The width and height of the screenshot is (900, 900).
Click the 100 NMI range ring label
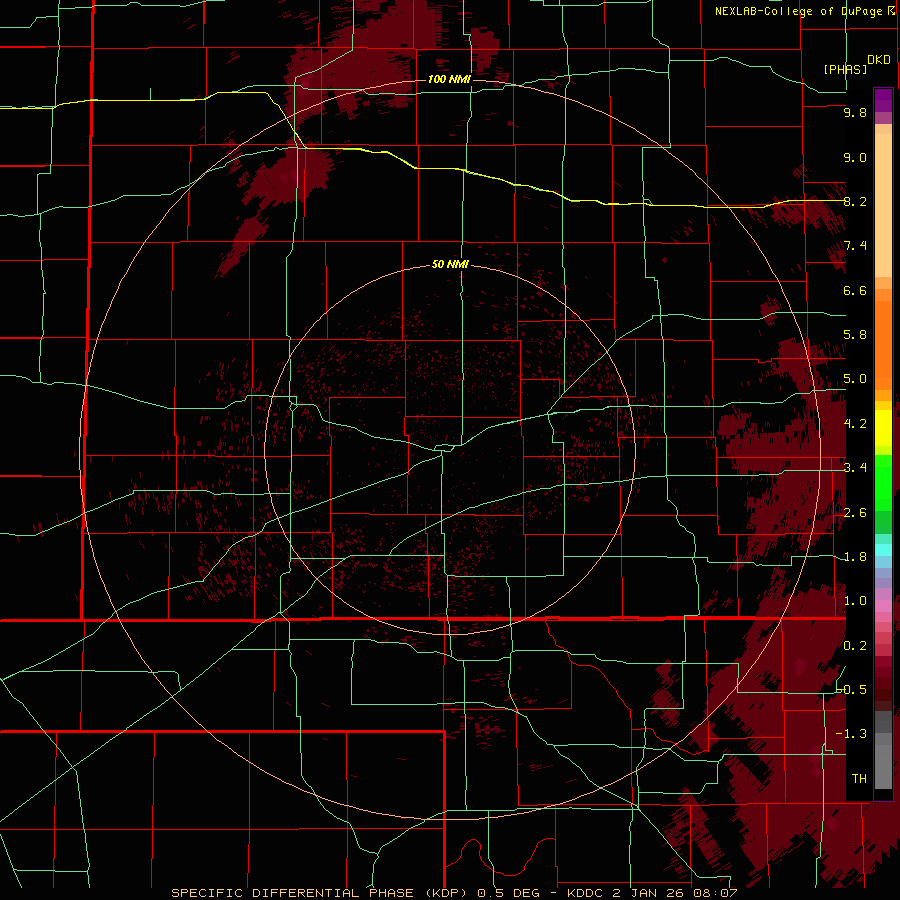tap(449, 79)
